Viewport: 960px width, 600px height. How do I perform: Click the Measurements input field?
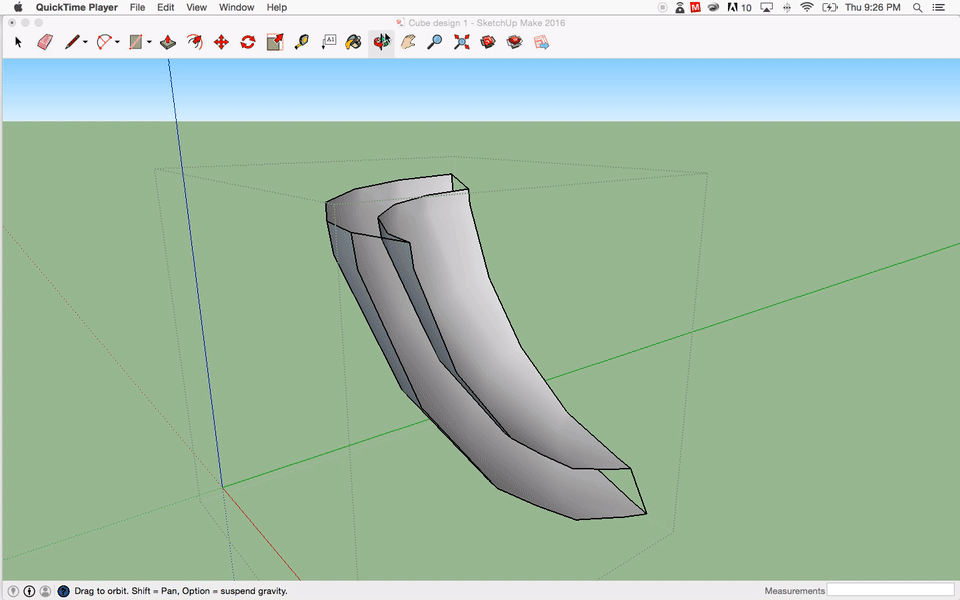890,590
